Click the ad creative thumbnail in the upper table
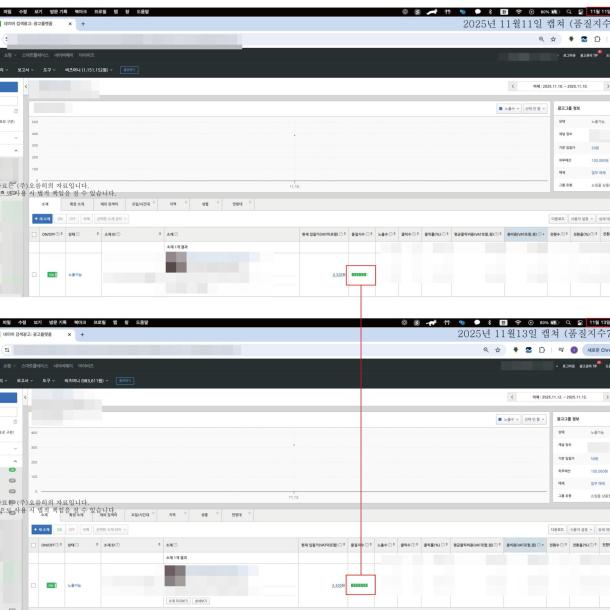Image resolution: width=610 pixels, height=610 pixels. [x=175, y=262]
